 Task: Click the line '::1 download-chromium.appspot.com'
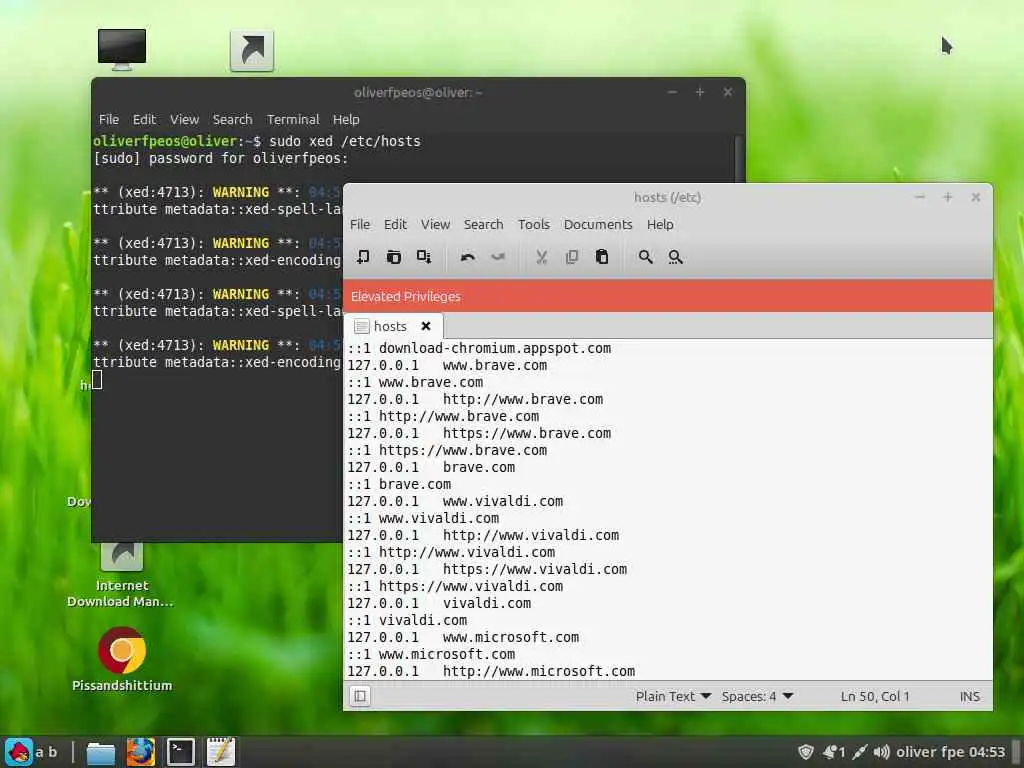pos(479,348)
